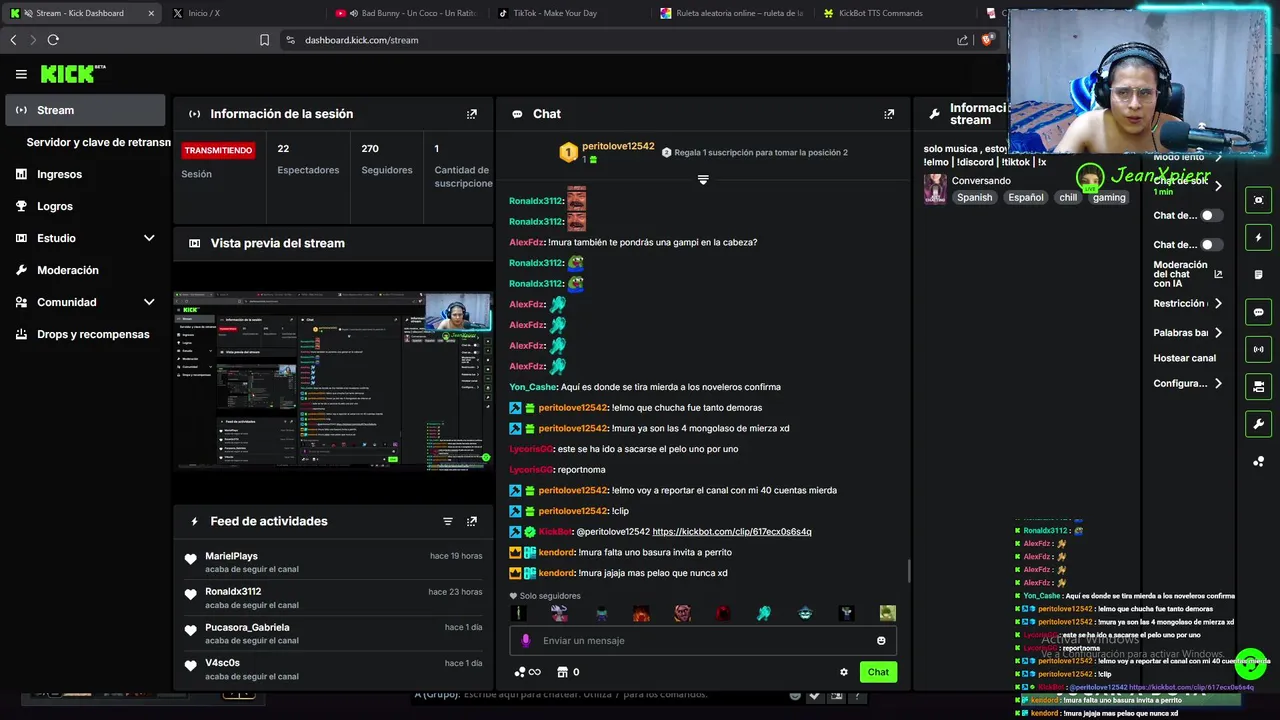Pop out the Información de la sesión panel
The width and height of the screenshot is (1280, 720).
[472, 114]
